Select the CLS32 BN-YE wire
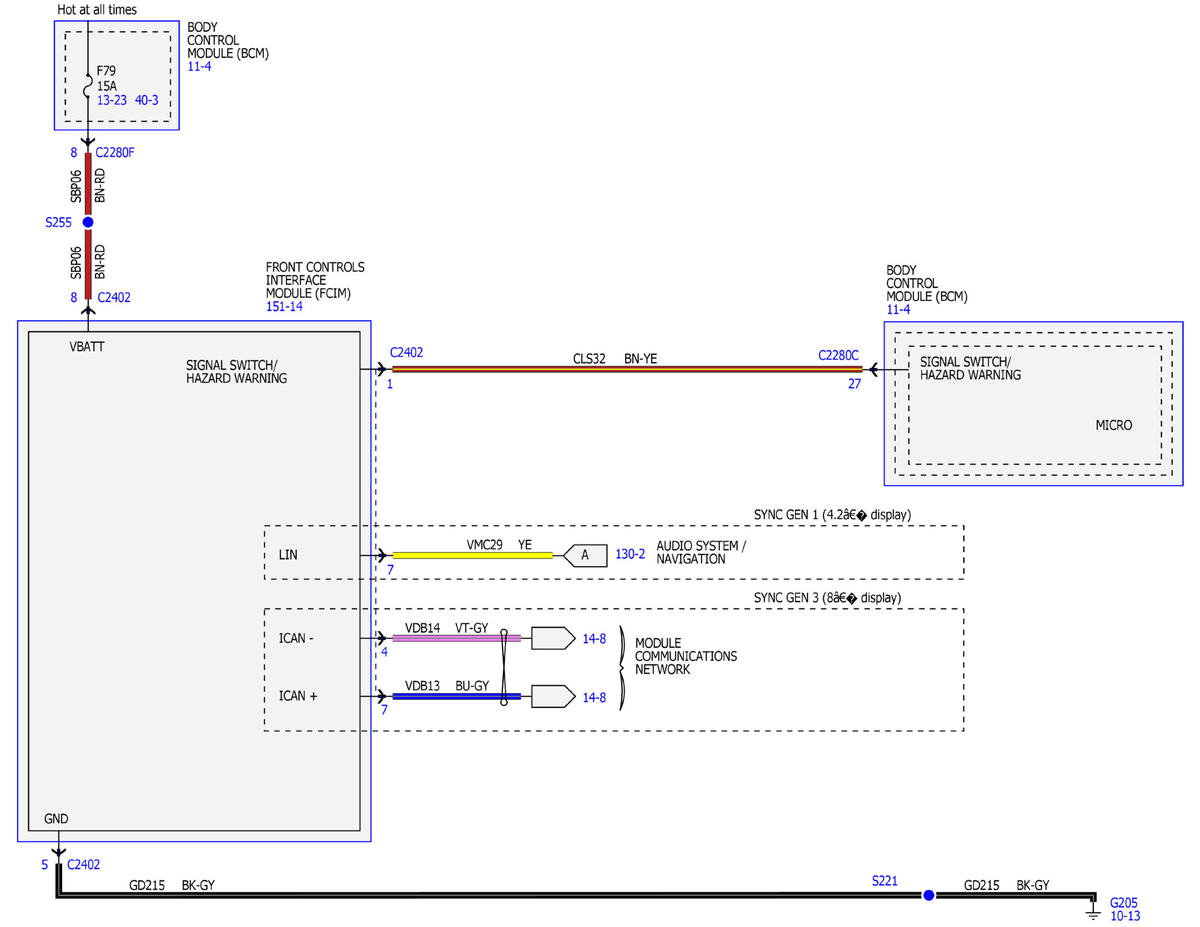 pyautogui.click(x=626, y=369)
